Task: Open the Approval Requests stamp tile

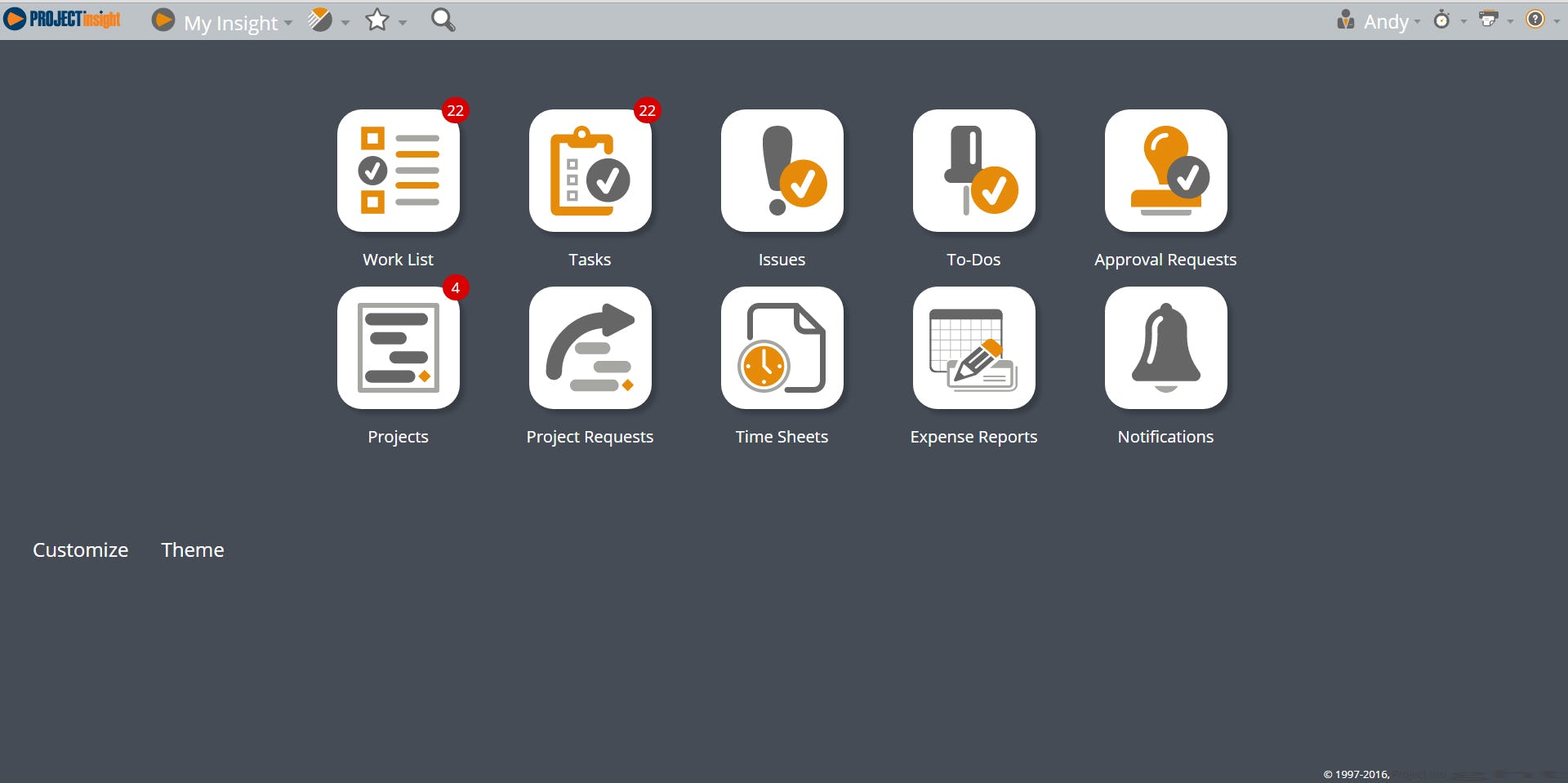Action: coord(1165,171)
